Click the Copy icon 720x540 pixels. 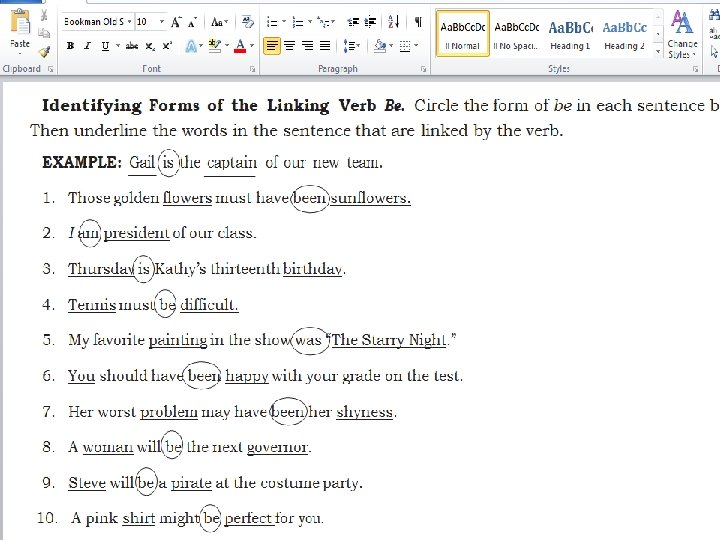coord(44,33)
